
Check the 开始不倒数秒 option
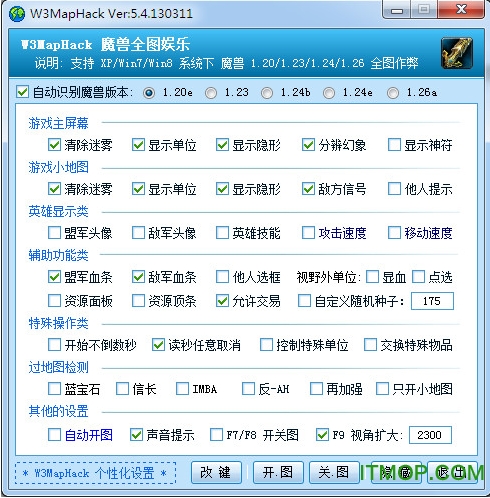point(54,345)
